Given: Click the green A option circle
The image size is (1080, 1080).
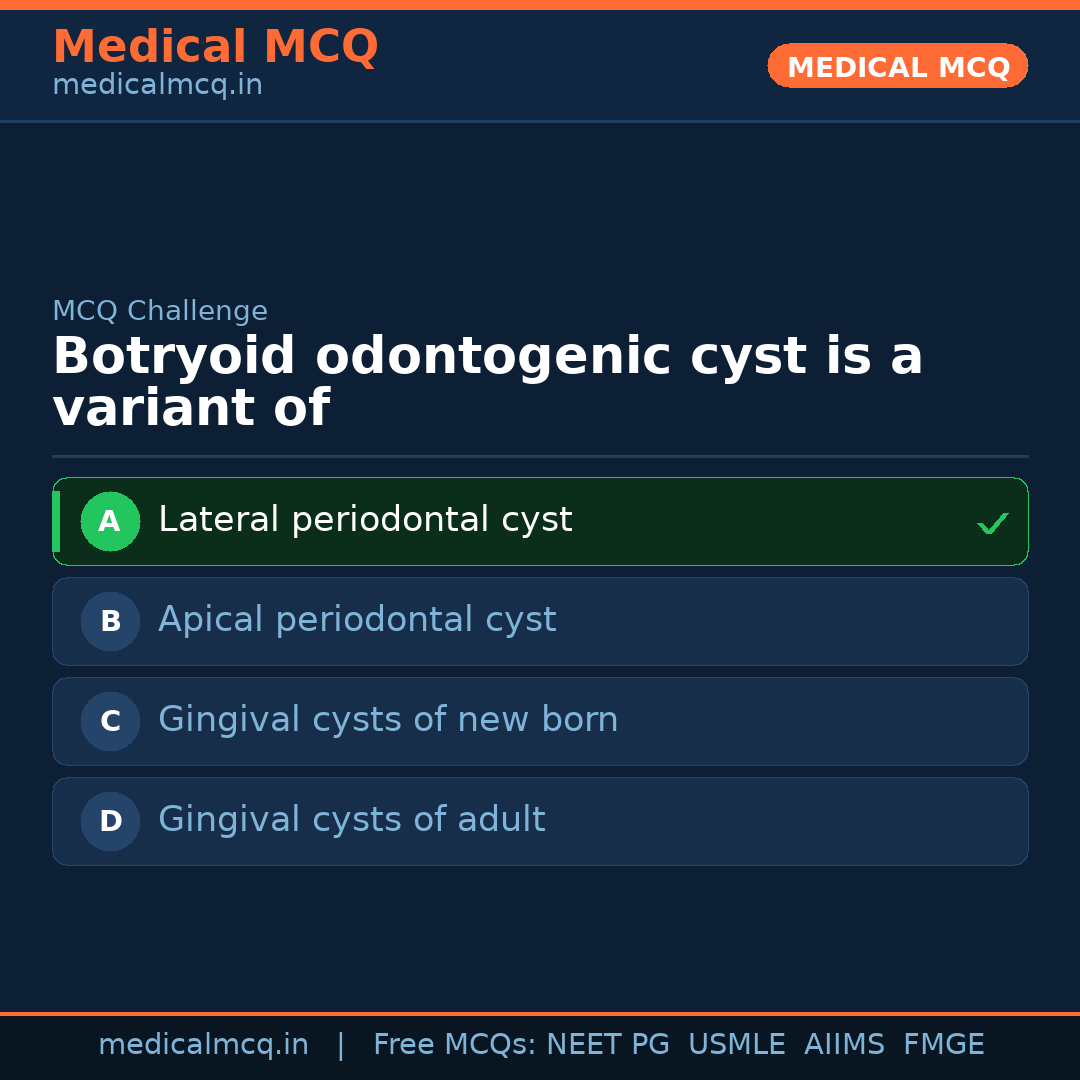Looking at the screenshot, I should 110,521.
